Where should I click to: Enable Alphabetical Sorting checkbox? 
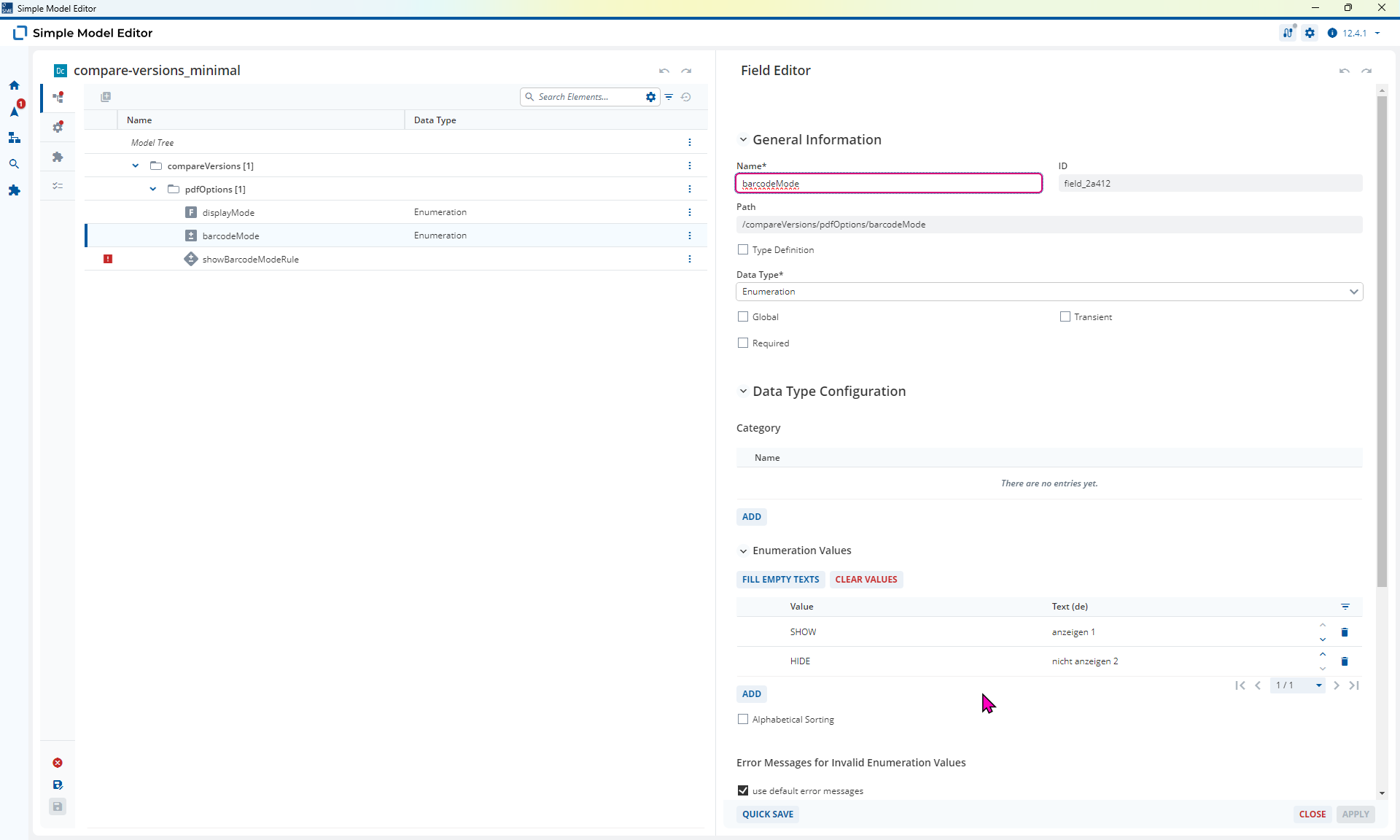pyautogui.click(x=743, y=719)
